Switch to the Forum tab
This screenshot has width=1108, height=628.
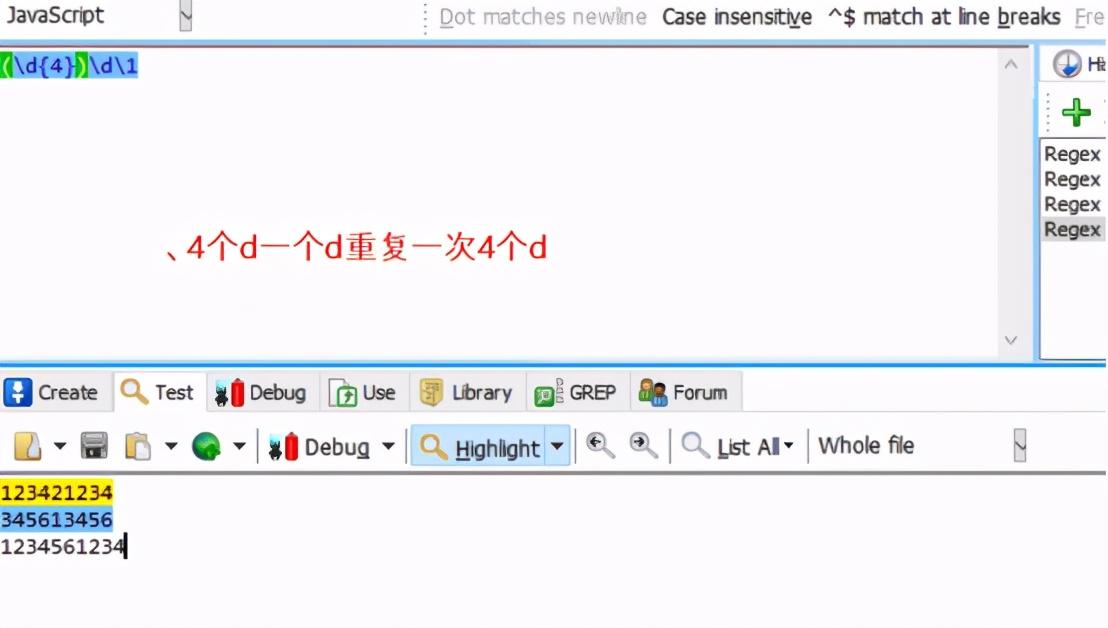point(683,392)
